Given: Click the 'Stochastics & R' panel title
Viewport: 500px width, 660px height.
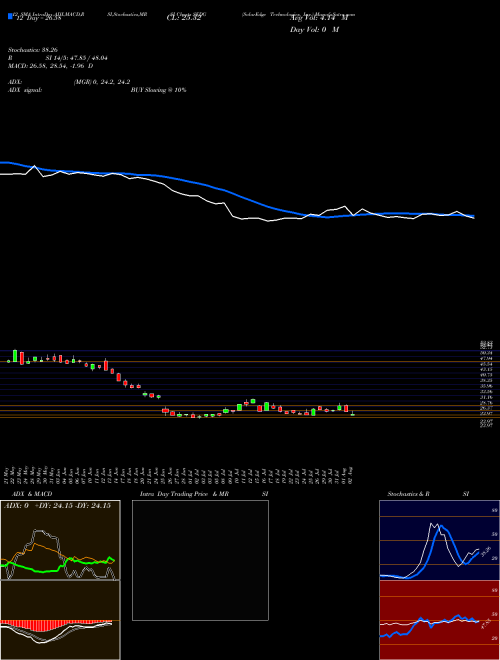Looking at the screenshot, I should 409,494.
